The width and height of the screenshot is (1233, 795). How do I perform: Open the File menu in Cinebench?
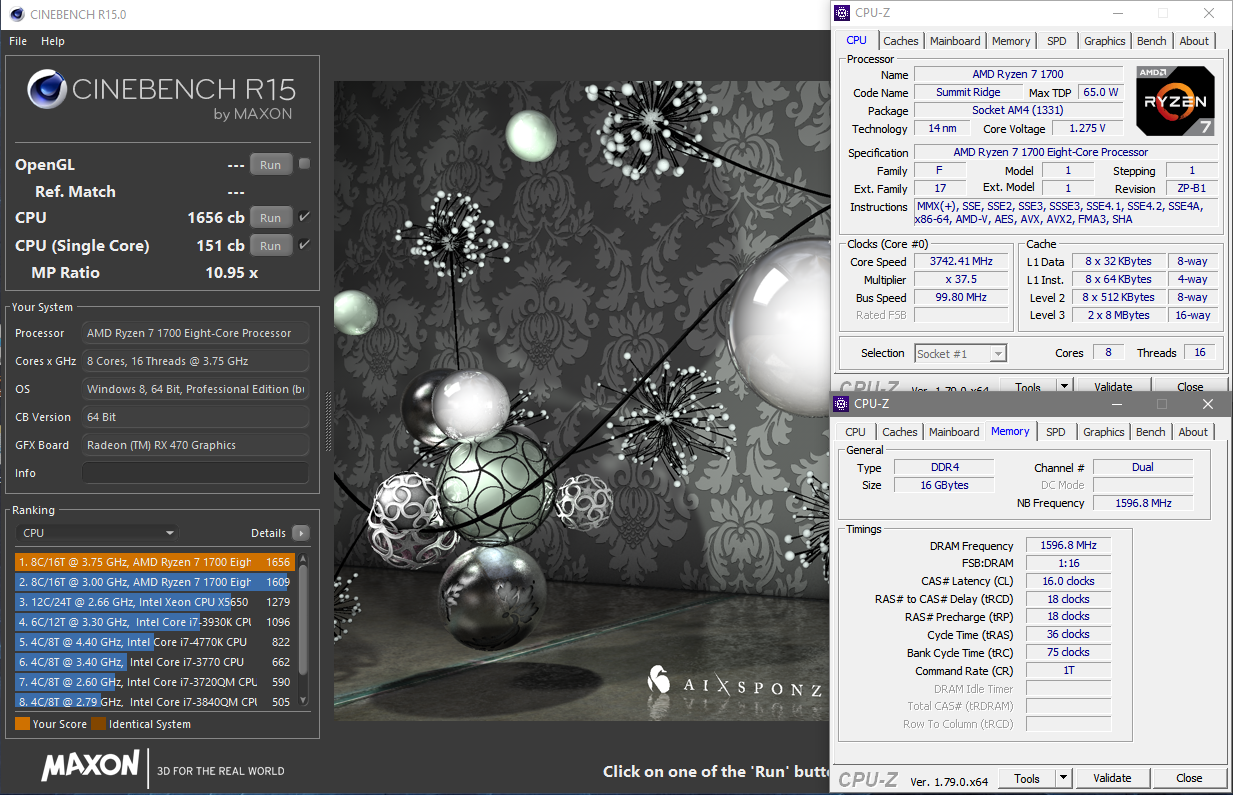click(18, 41)
